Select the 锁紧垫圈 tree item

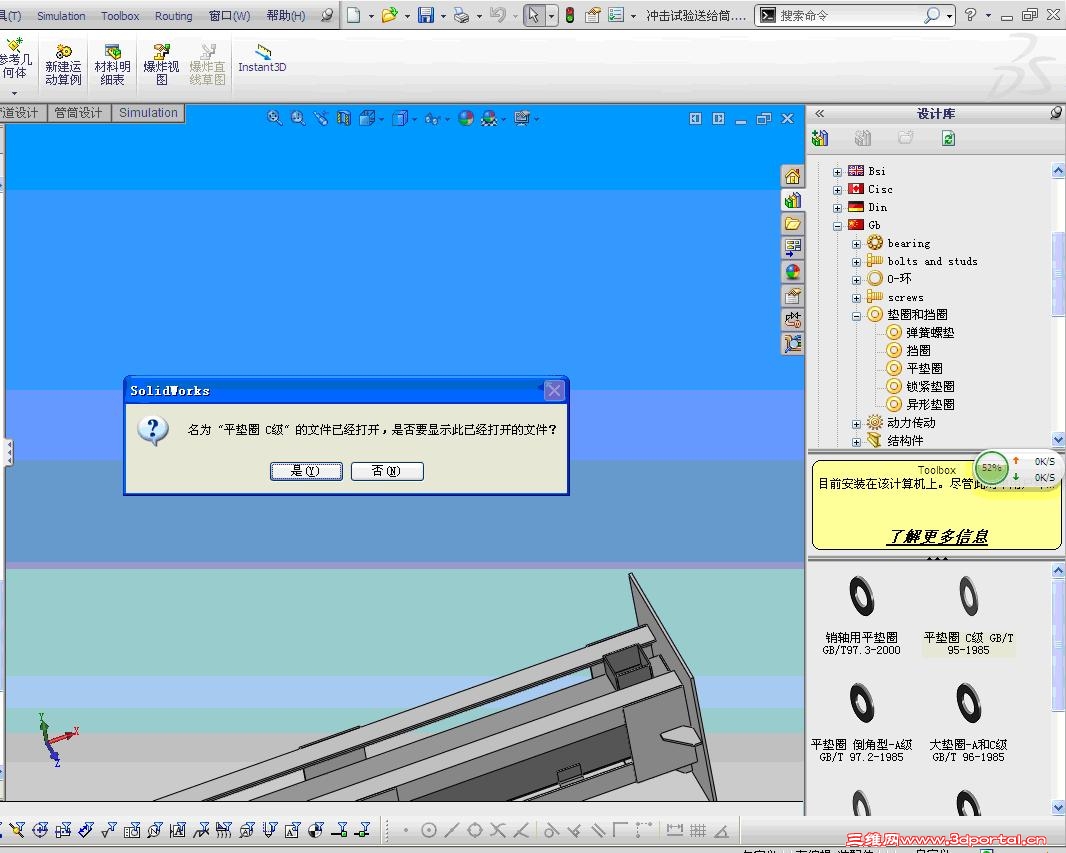click(x=929, y=387)
